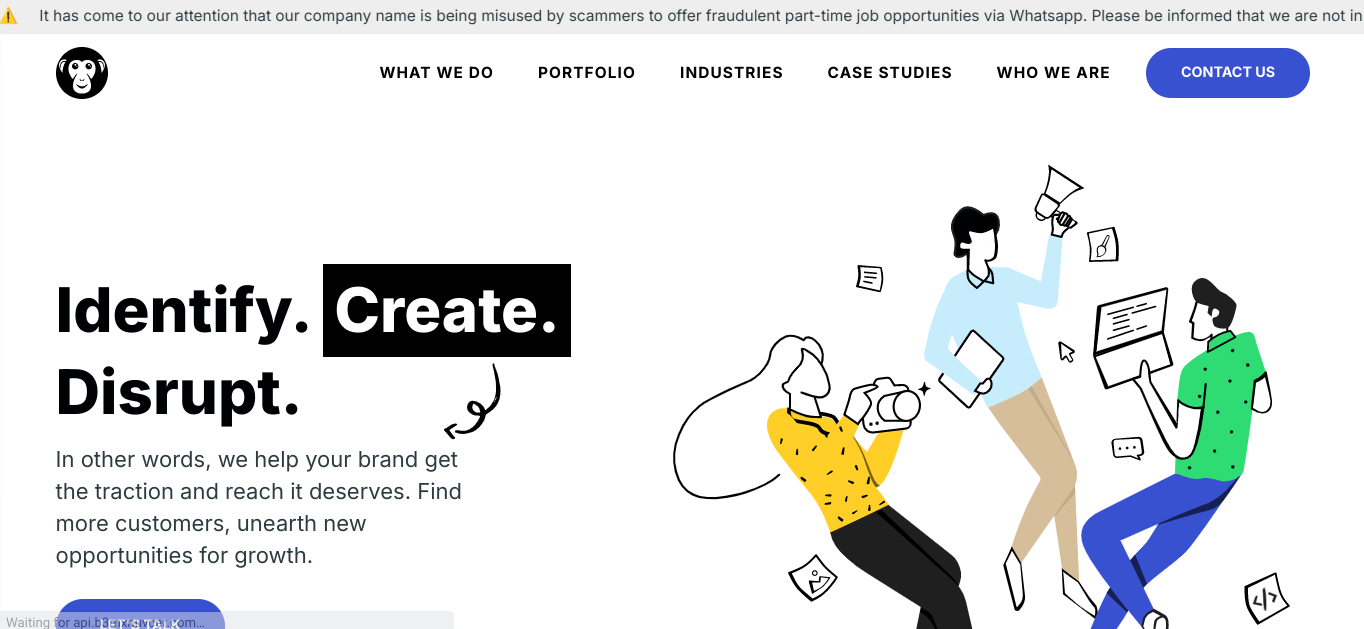Click the yellow warning triangle icon

tap(9, 16)
